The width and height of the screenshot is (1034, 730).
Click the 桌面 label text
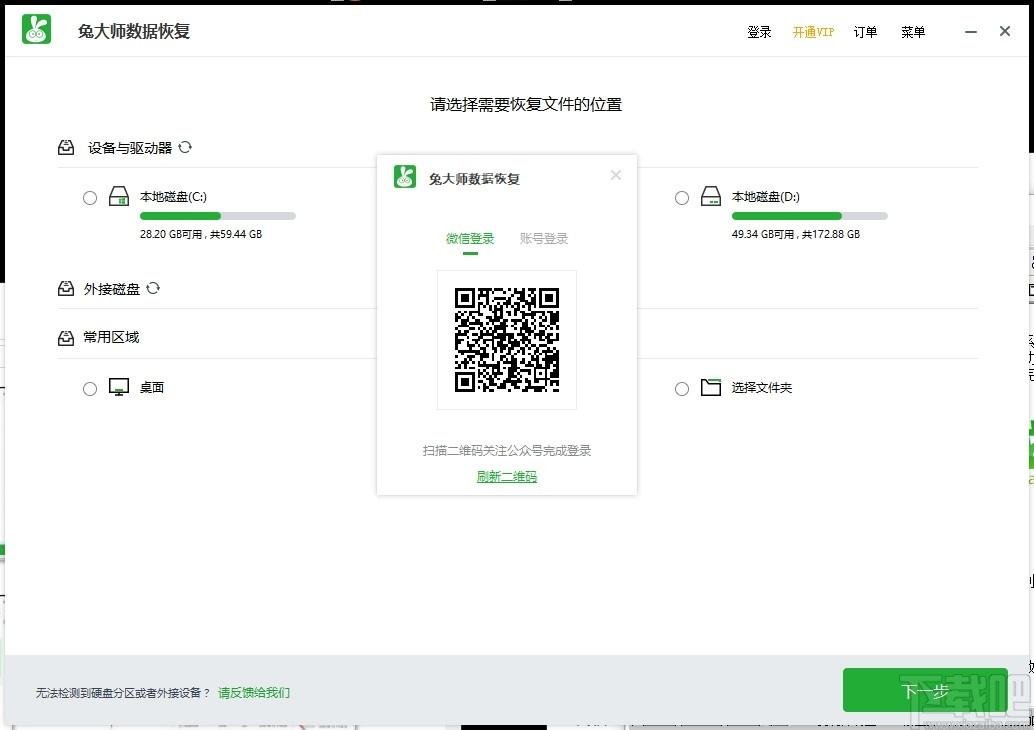tap(152, 388)
